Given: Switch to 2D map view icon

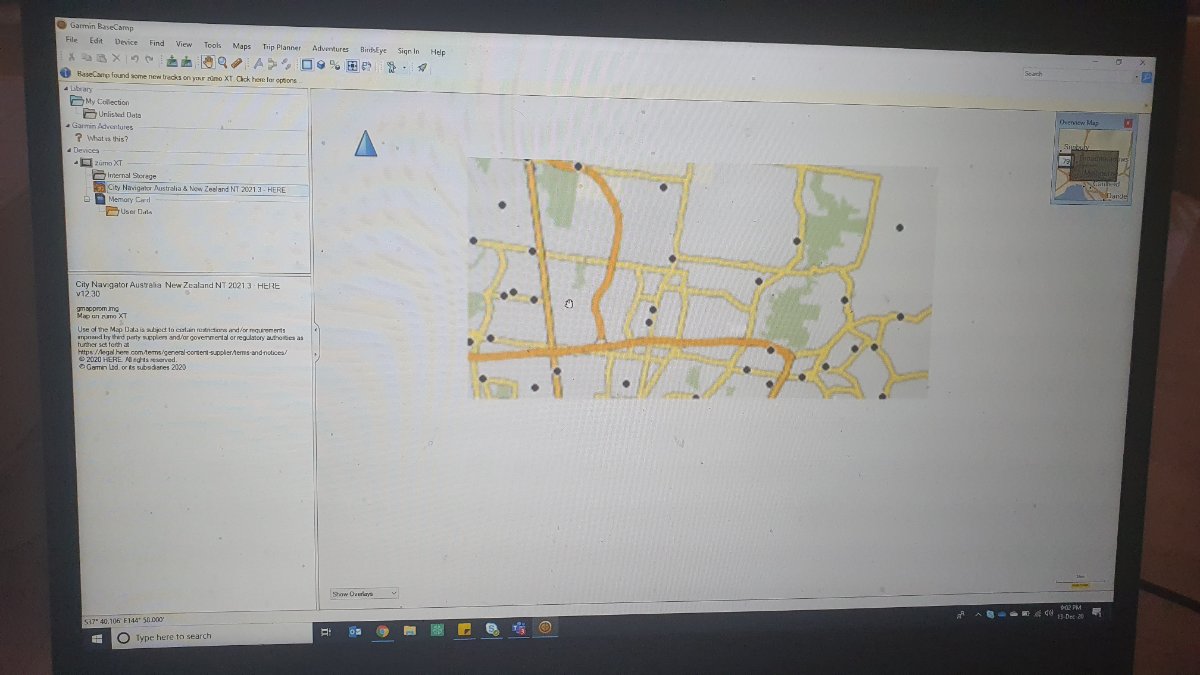Looking at the screenshot, I should tap(307, 65).
